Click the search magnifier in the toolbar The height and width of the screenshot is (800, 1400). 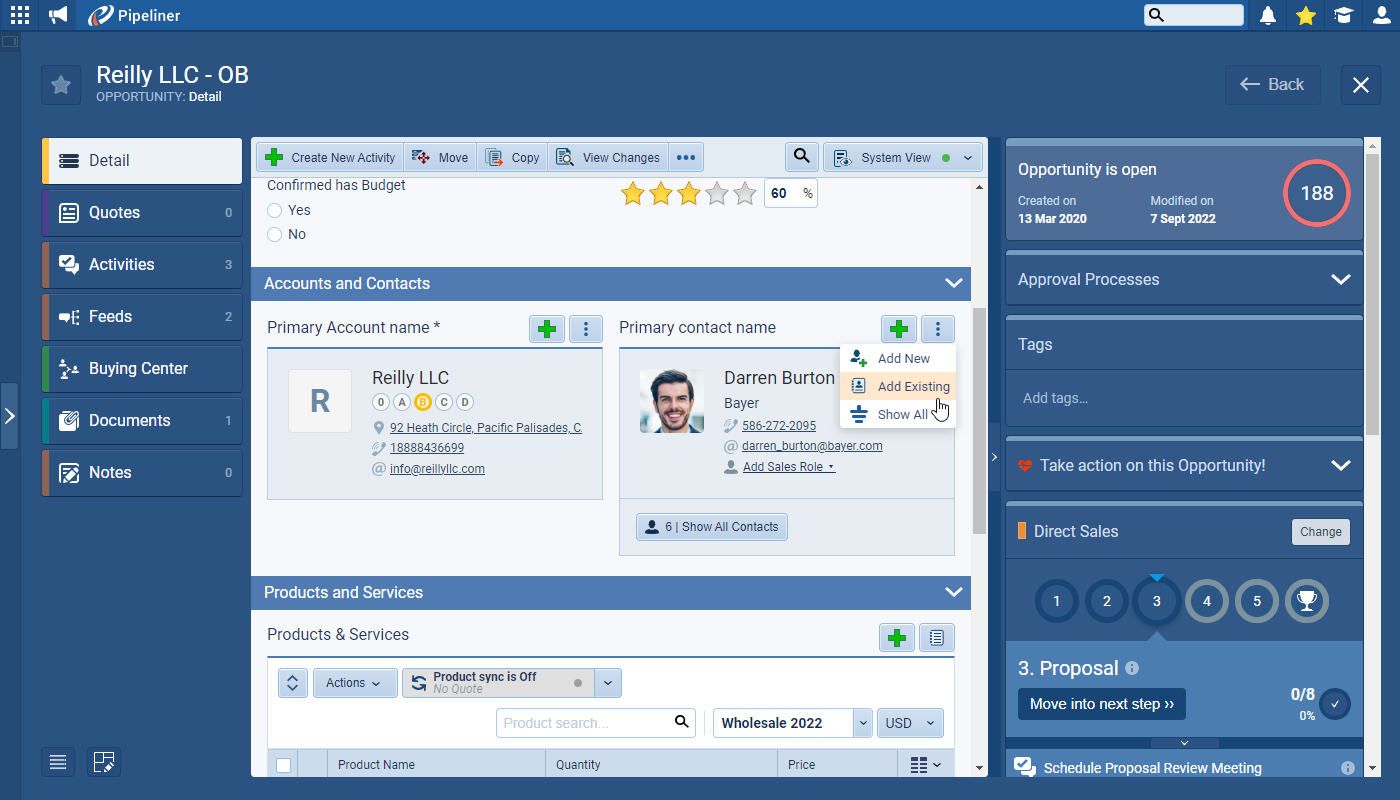click(x=801, y=157)
